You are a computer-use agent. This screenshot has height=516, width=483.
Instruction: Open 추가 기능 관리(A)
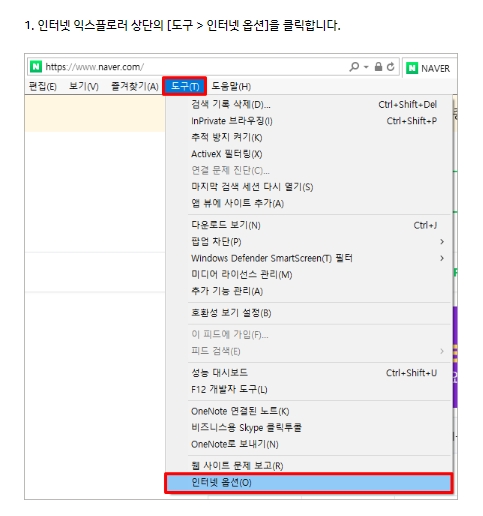tap(309, 291)
